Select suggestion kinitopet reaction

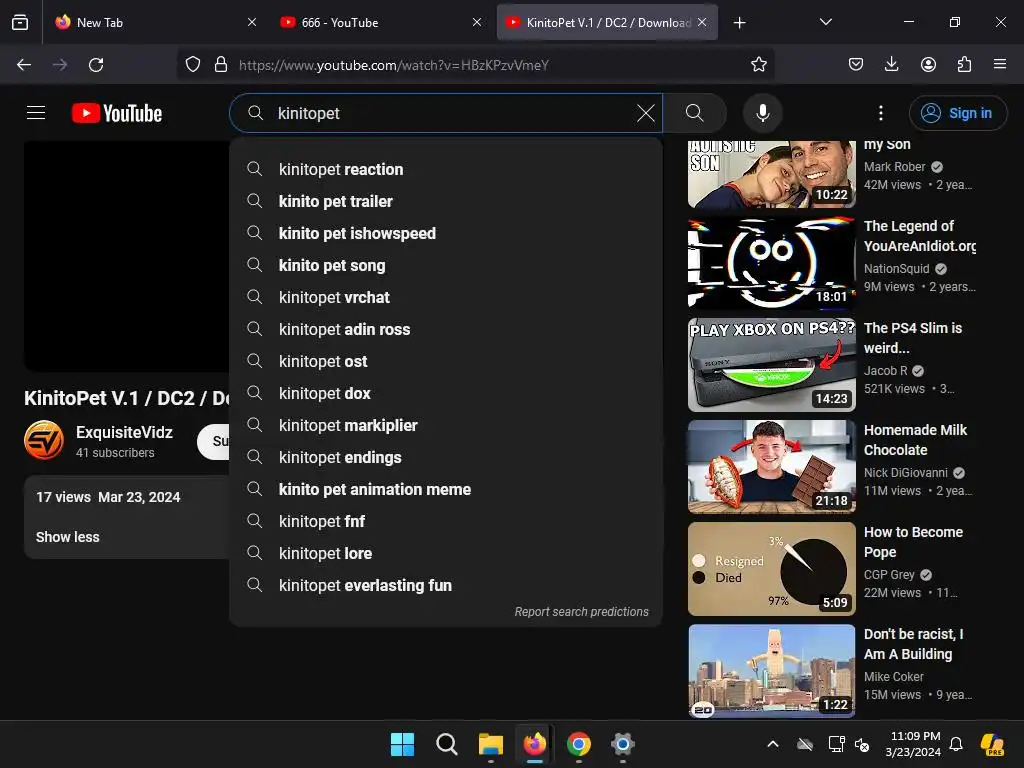pyautogui.click(x=446, y=169)
